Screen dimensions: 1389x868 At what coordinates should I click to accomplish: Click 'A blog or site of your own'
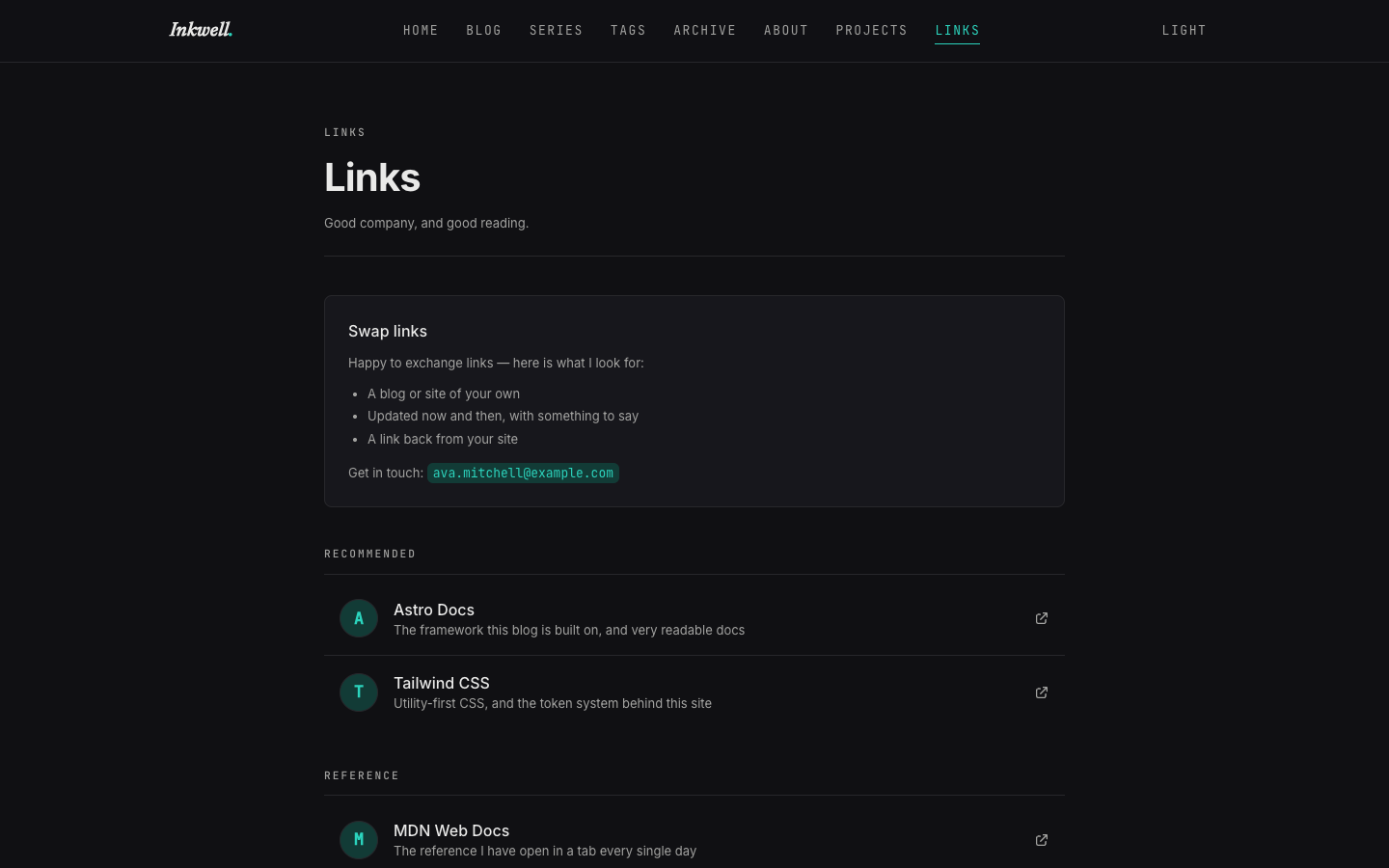coord(444,393)
